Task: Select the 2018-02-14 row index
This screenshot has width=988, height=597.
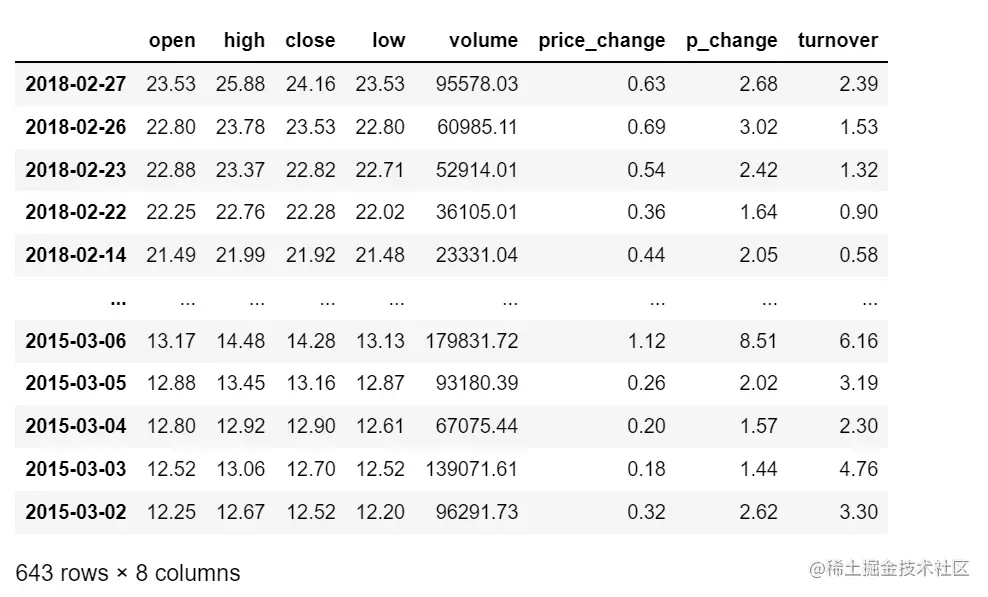Action: click(76, 255)
